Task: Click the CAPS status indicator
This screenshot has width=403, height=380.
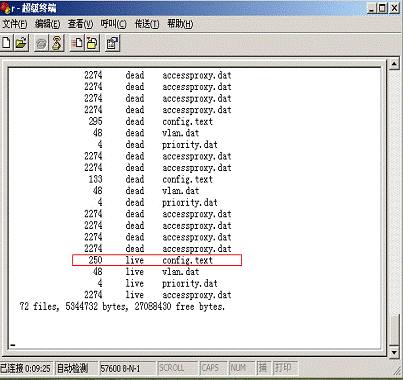Action: 213,368
